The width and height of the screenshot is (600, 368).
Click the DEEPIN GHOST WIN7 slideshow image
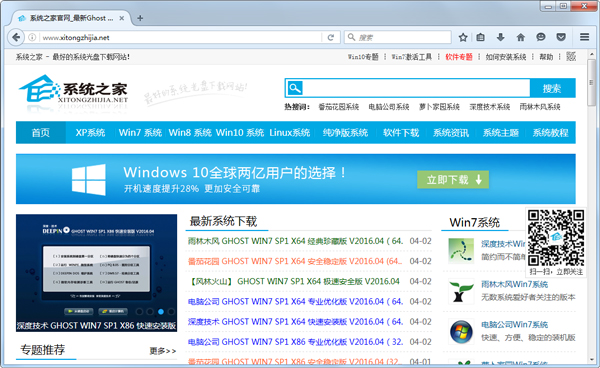[x=96, y=273]
